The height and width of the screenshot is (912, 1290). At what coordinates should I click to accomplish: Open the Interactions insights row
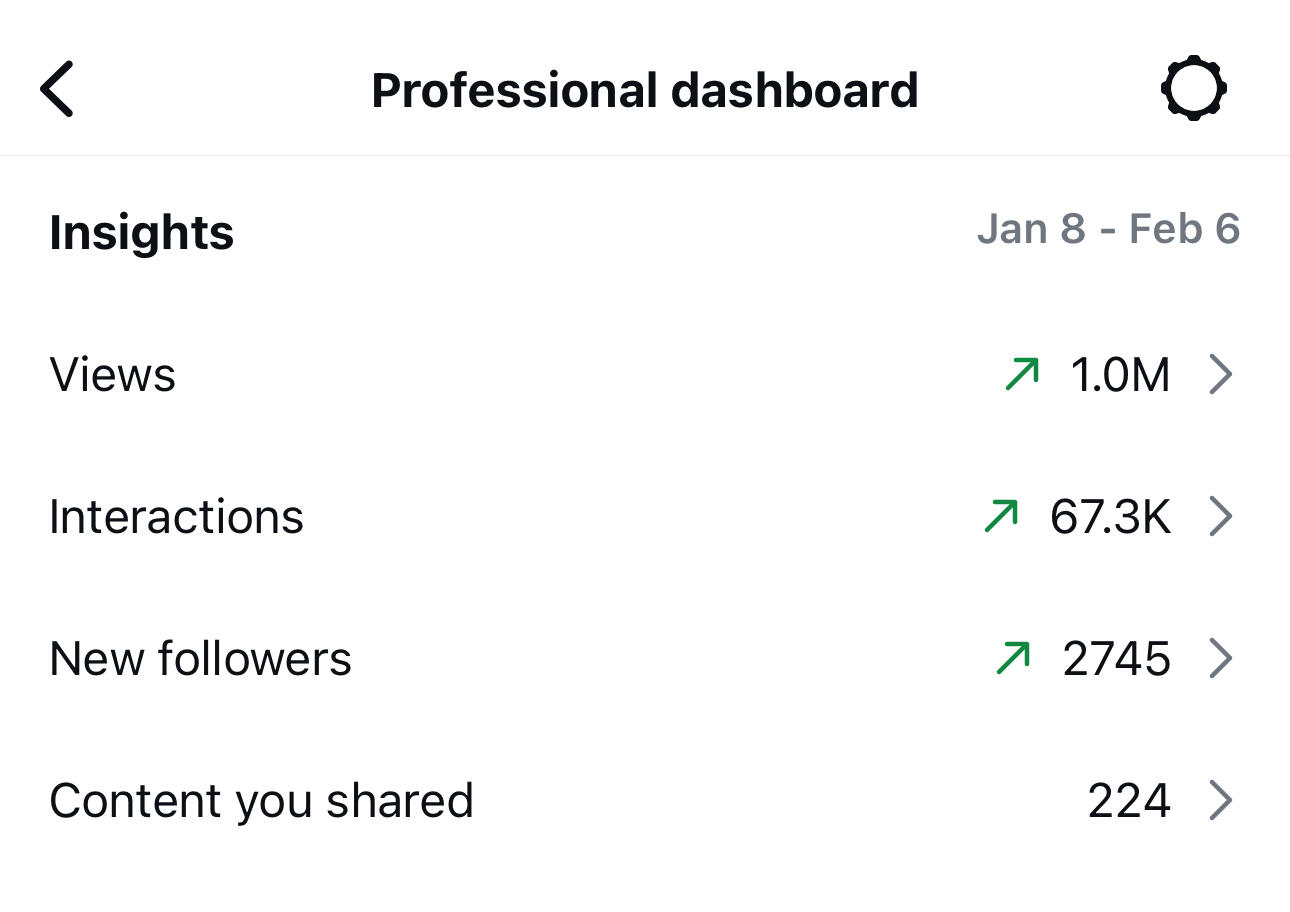[x=176, y=517]
